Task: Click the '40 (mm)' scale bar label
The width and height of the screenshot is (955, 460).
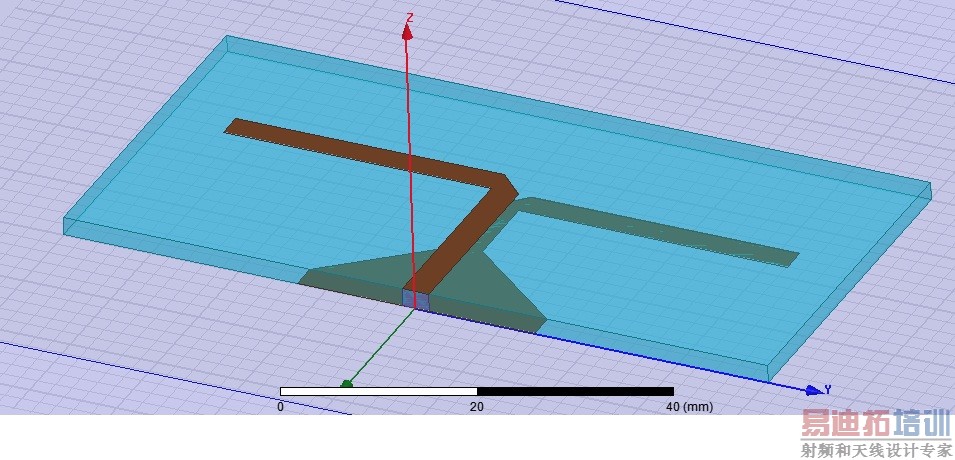Action: tap(688, 406)
